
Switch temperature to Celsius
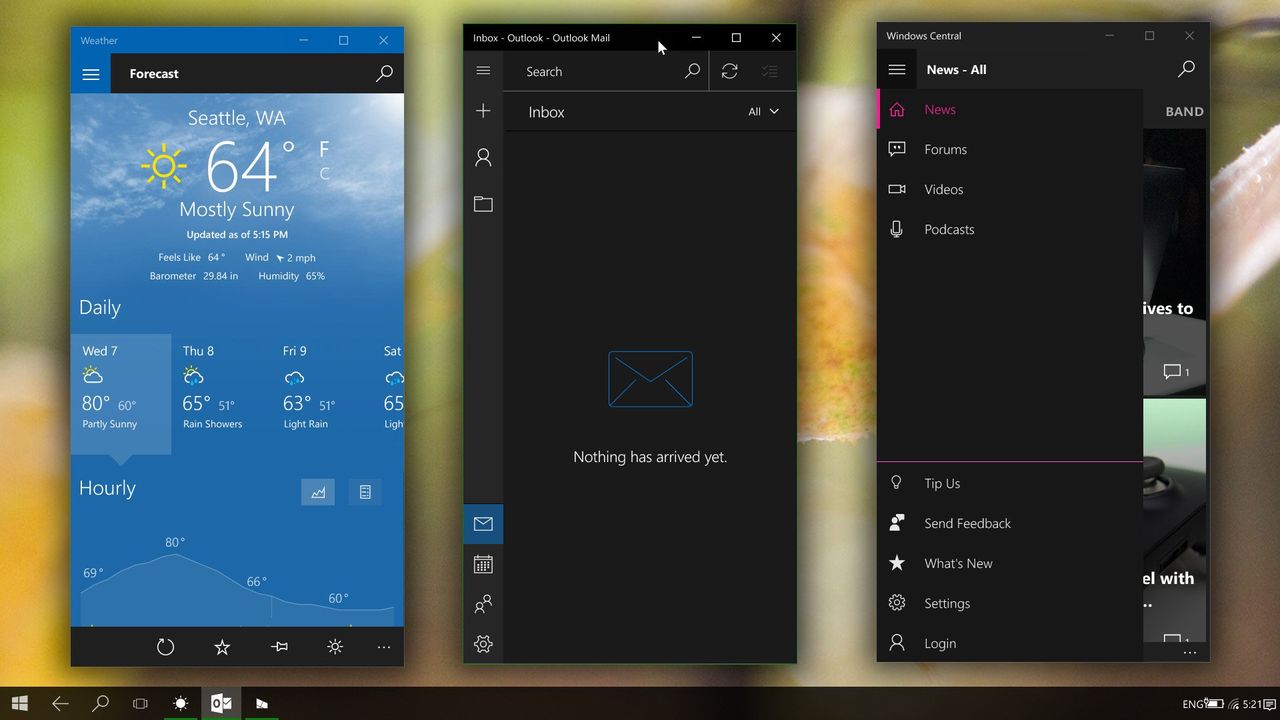pos(324,174)
